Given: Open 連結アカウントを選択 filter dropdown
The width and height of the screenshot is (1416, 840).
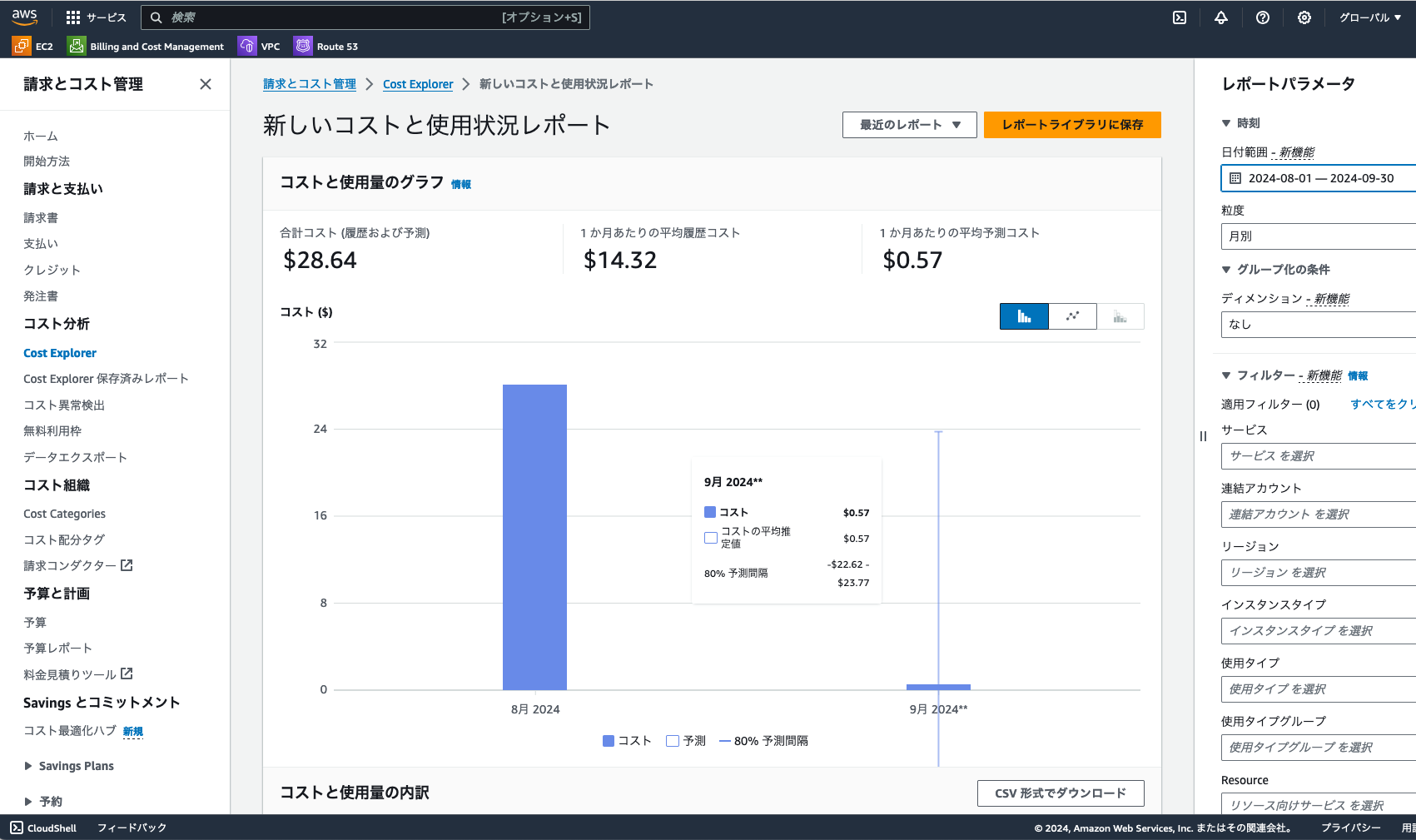Looking at the screenshot, I should (1319, 514).
